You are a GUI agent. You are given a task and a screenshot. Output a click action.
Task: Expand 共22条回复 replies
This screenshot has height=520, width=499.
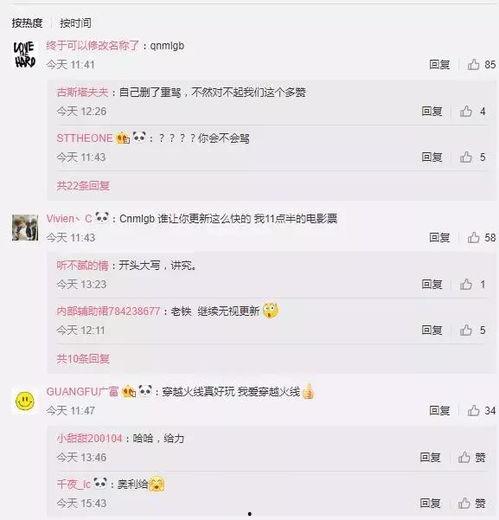click(x=83, y=186)
